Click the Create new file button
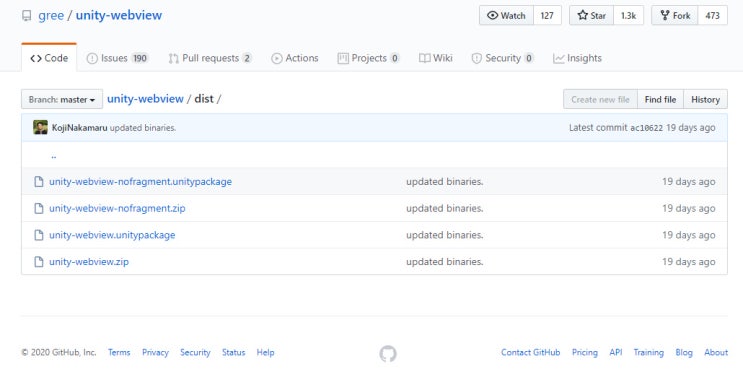The height and width of the screenshot is (377, 743). (600, 99)
